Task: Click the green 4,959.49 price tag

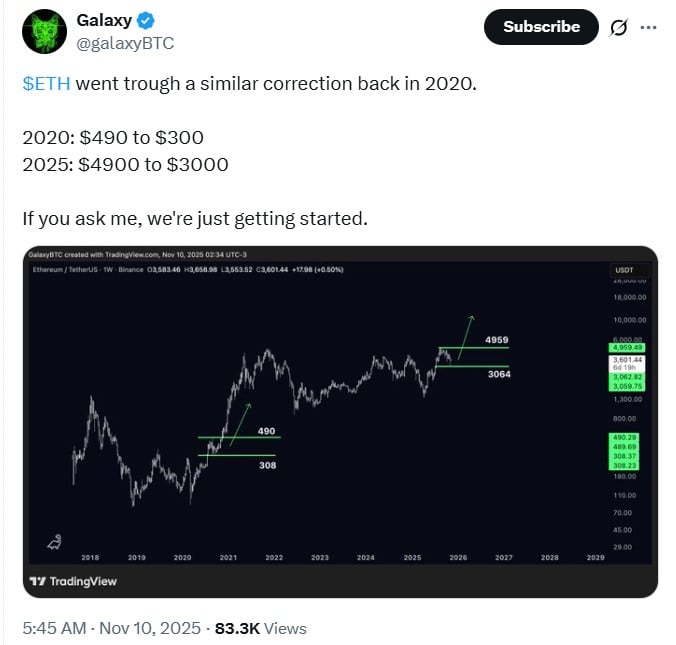Action: (x=629, y=347)
